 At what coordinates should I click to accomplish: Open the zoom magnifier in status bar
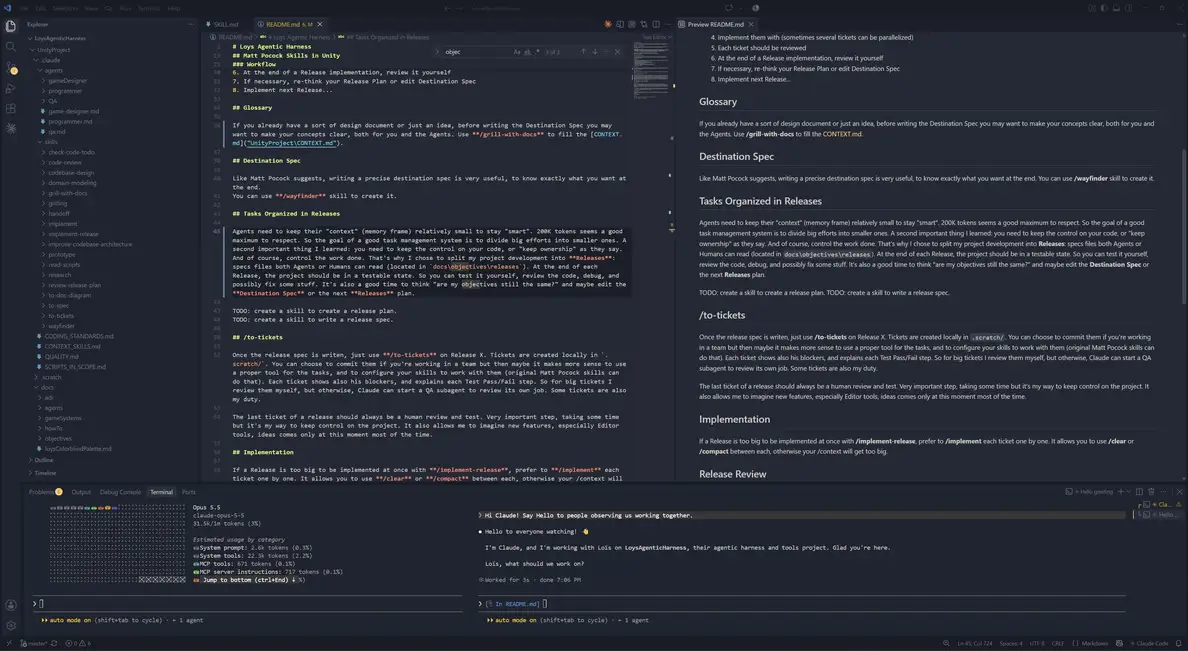(946, 643)
